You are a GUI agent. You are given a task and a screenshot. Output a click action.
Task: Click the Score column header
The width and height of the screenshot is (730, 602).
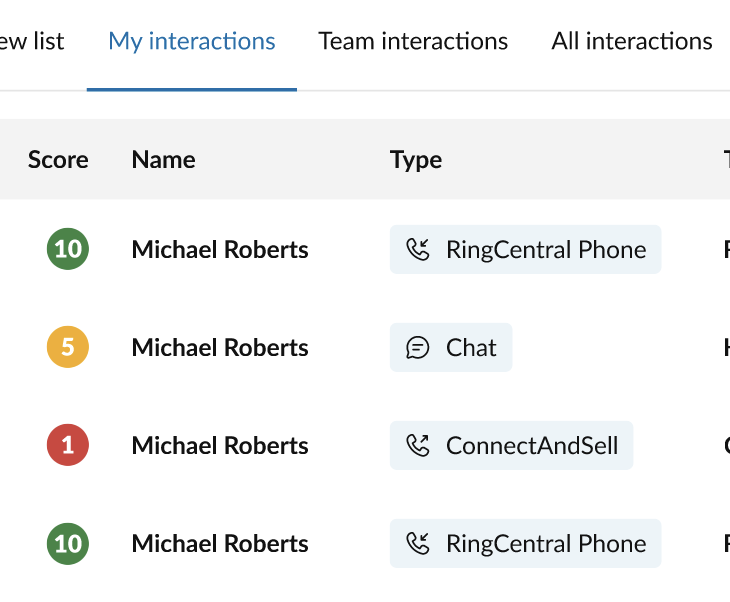pos(58,160)
